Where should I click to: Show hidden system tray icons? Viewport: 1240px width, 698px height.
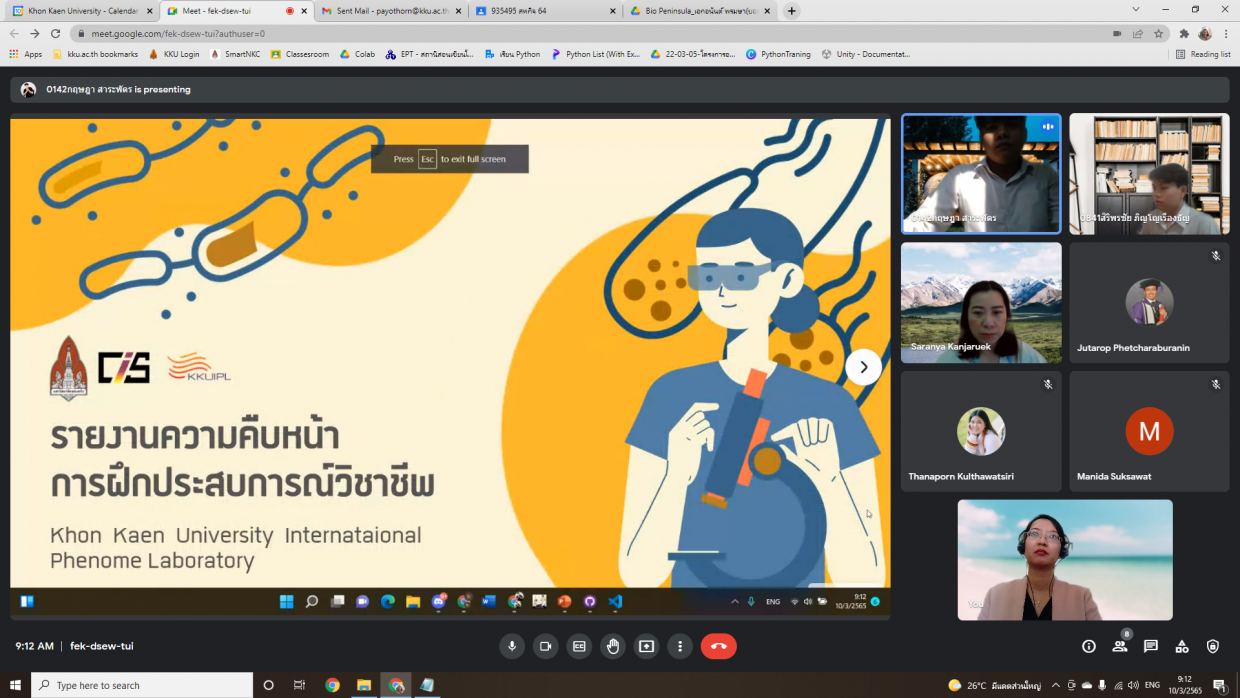1055,685
